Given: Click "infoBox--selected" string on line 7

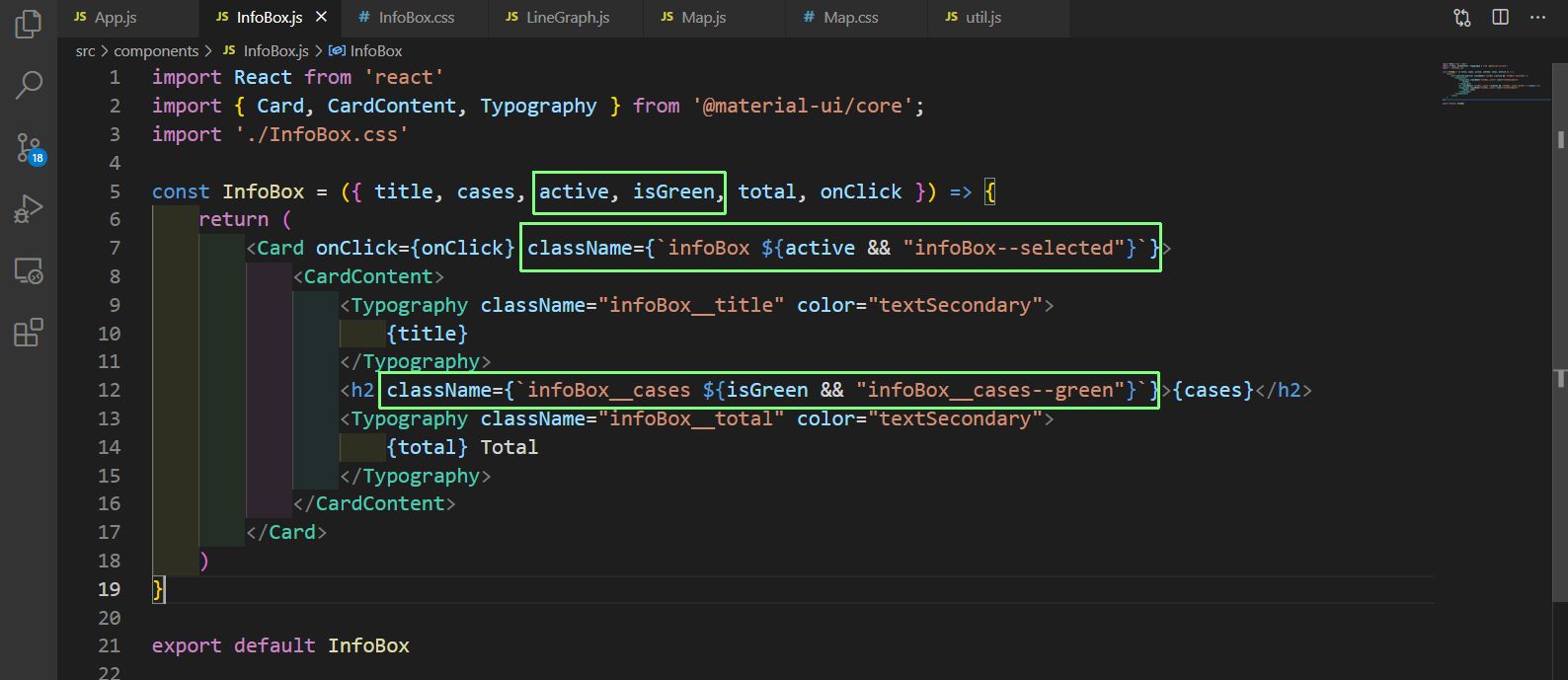Looking at the screenshot, I should [1014, 248].
